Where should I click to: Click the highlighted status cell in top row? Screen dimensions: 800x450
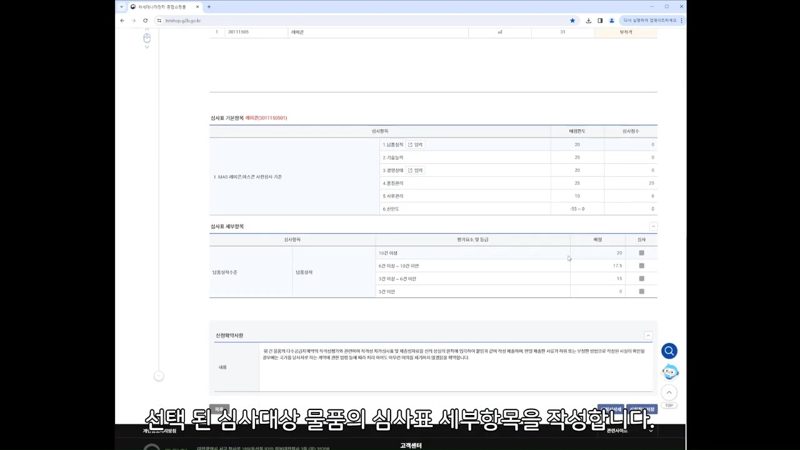tap(626, 32)
